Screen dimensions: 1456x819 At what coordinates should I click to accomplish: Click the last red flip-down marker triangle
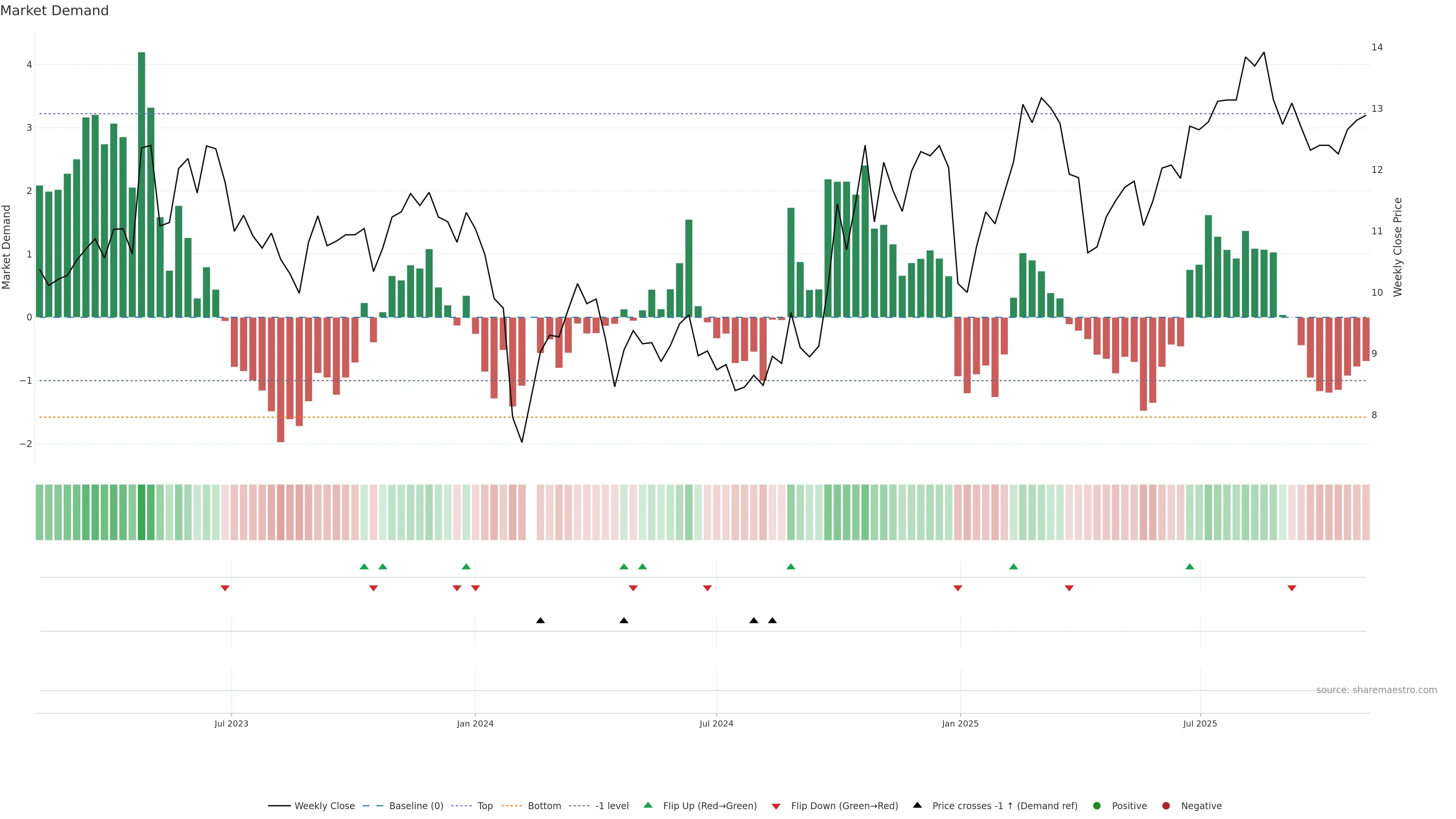click(x=1291, y=588)
